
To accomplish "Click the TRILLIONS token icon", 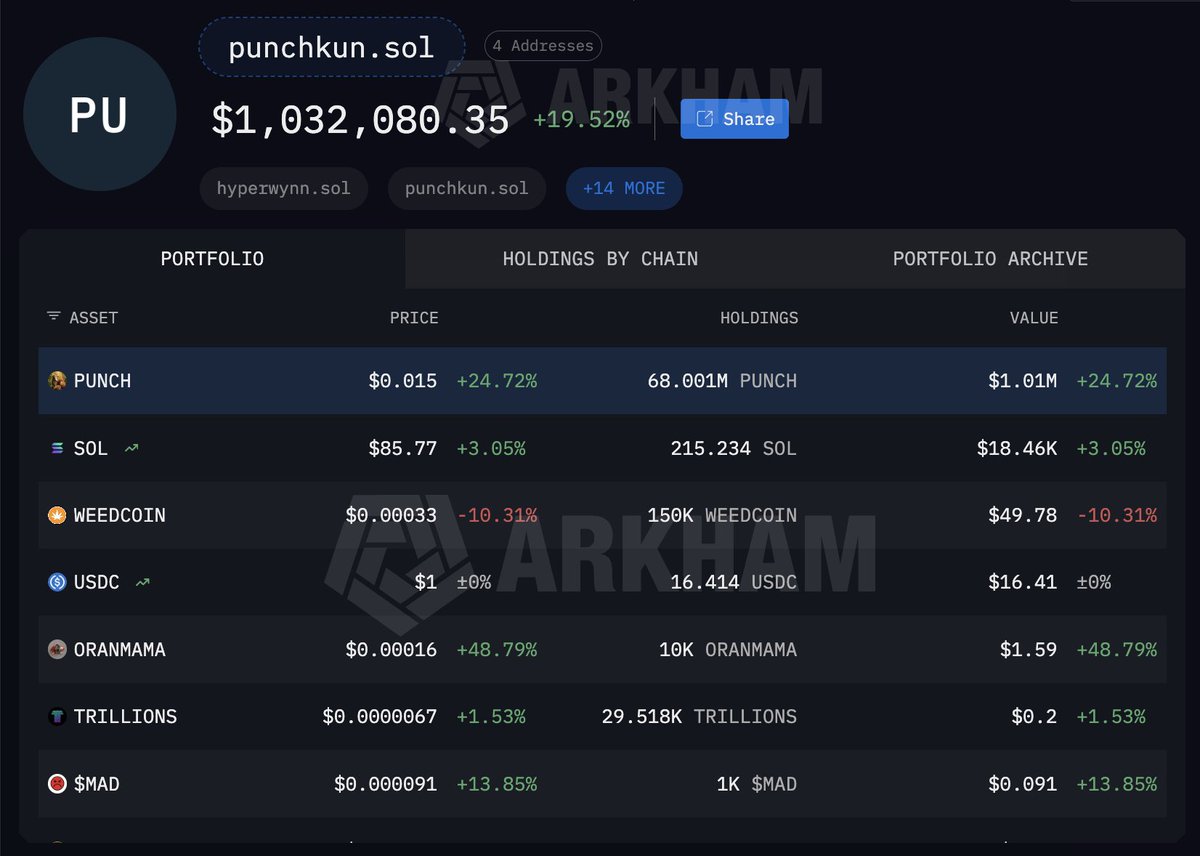I will tap(57, 717).
